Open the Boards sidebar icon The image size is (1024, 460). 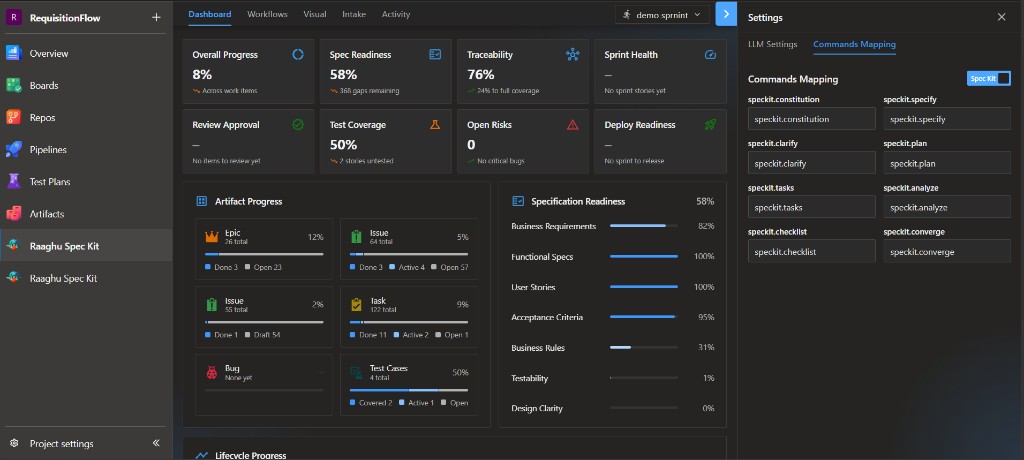click(14, 86)
